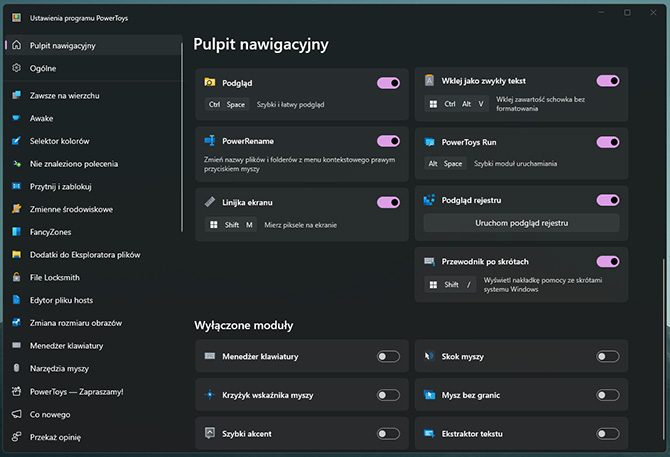The image size is (670, 457).
Task: Enable the Menedżer klawiatury card toggle
Action: (x=388, y=356)
